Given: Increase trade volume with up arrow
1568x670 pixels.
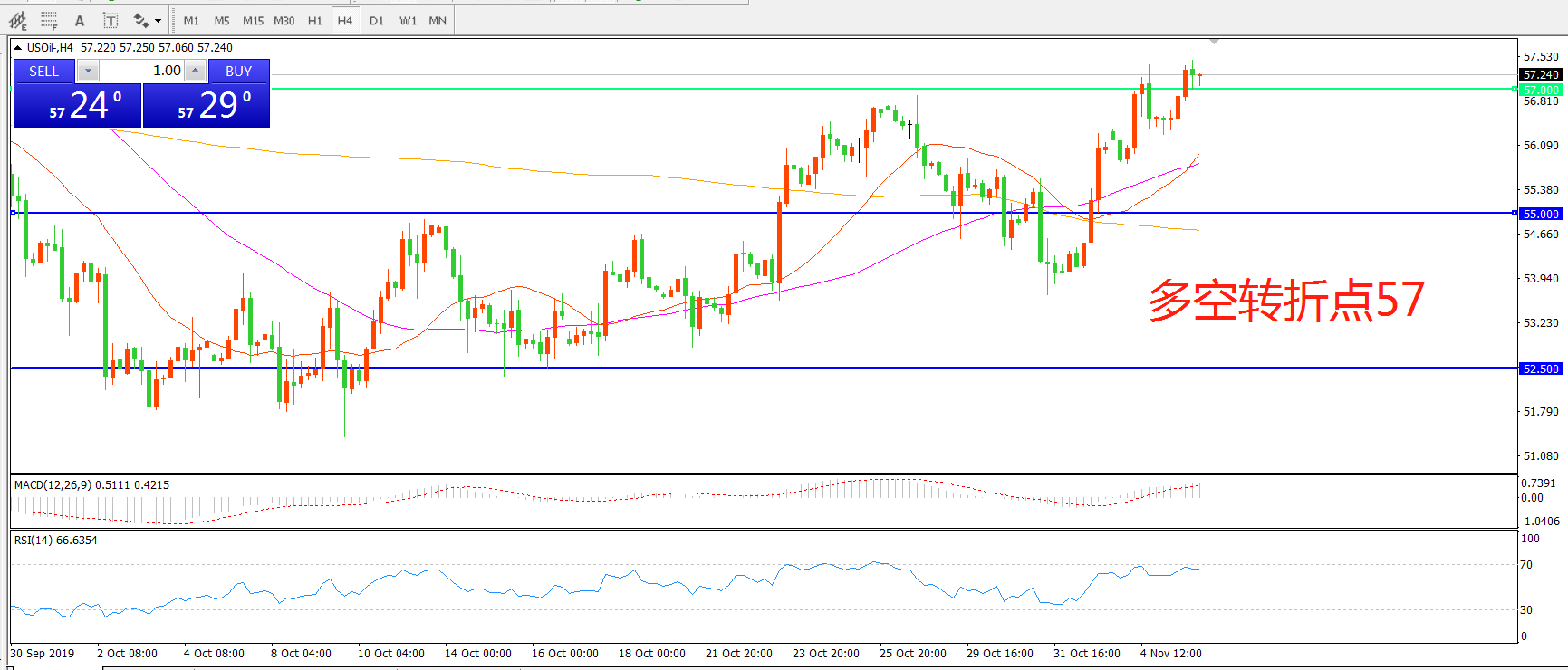Looking at the screenshot, I should coord(195,71).
